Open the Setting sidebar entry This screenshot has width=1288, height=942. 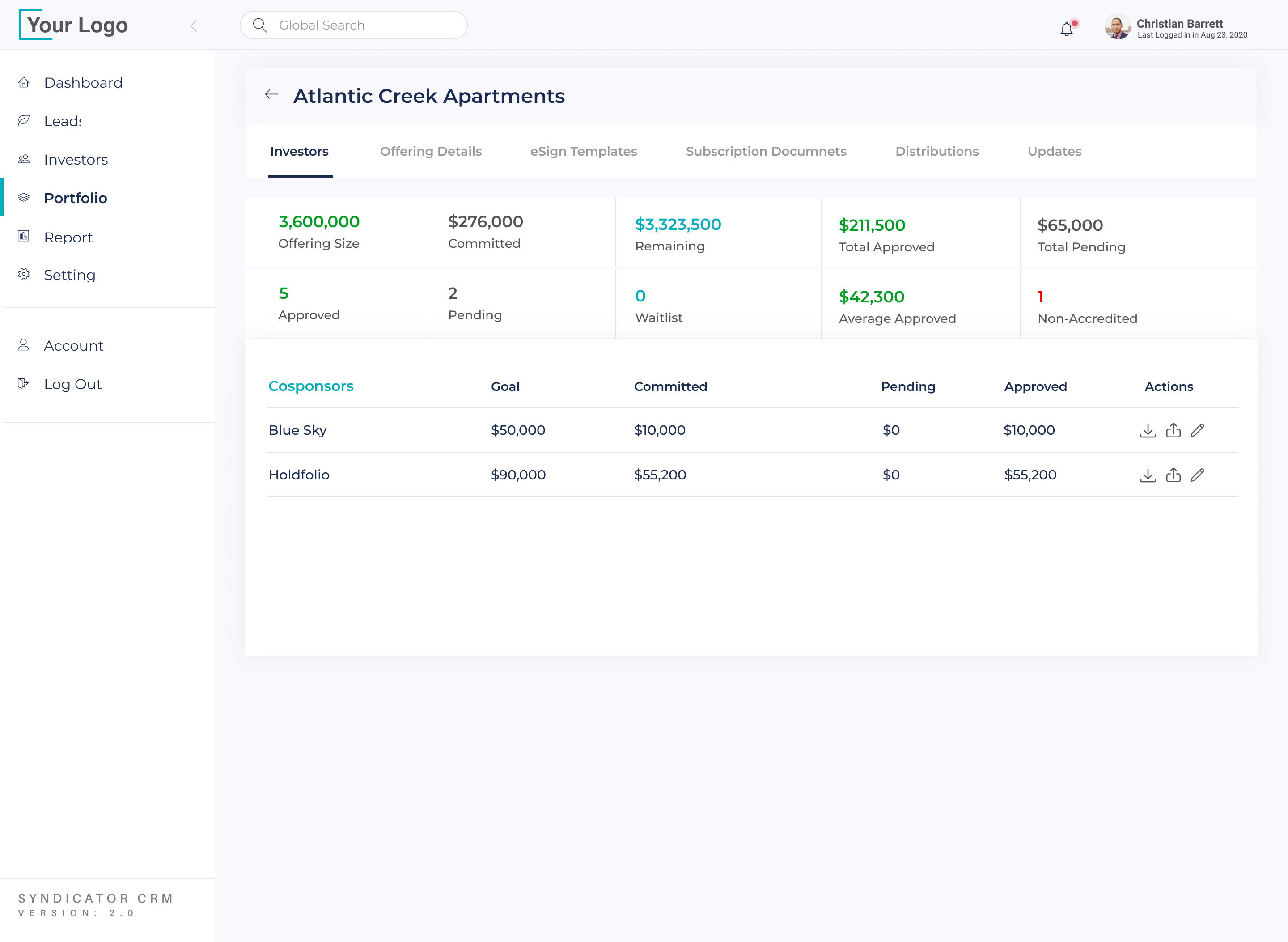coord(69,275)
